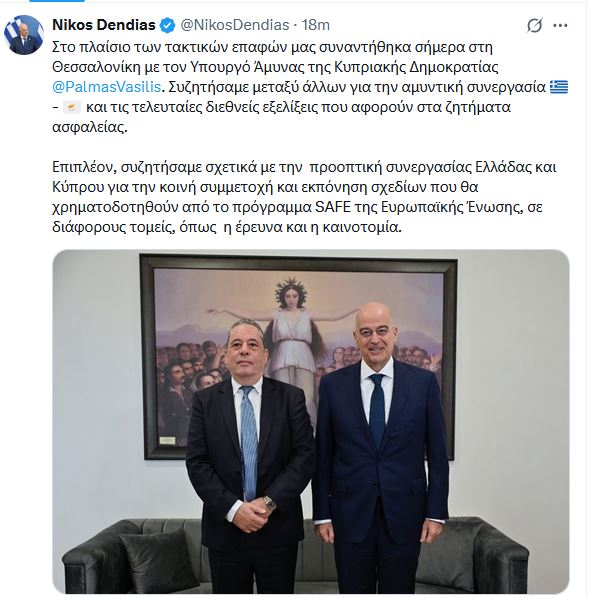This screenshot has height=598, width=589.
Task: Click the blue verified badge next to Nikos Dendias
Action: tap(167, 25)
